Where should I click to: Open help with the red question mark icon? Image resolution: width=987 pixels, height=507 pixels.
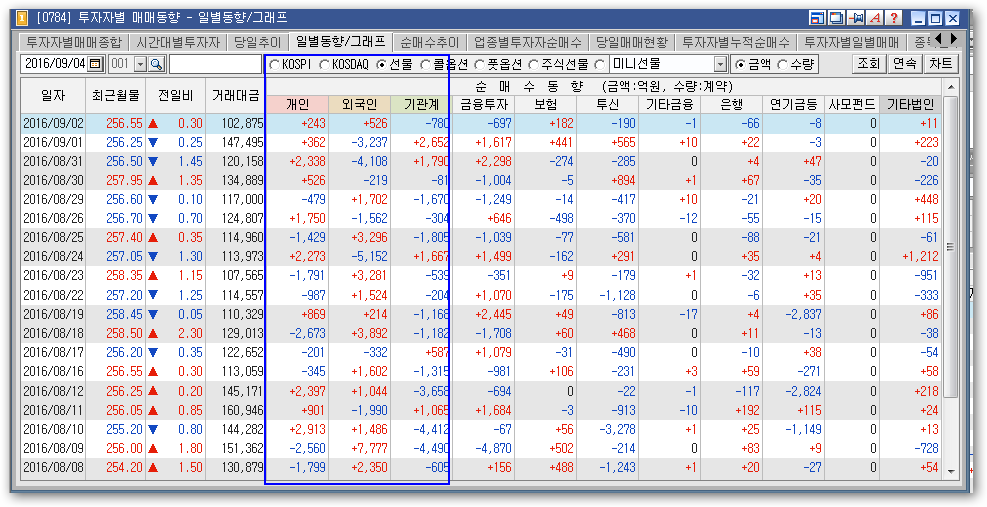[x=894, y=18]
